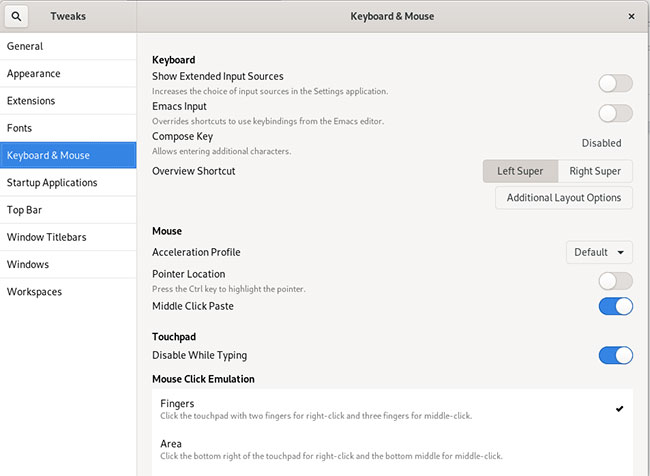Close the Tweaks window
Screen dimensions: 650x476
(x=631, y=16)
